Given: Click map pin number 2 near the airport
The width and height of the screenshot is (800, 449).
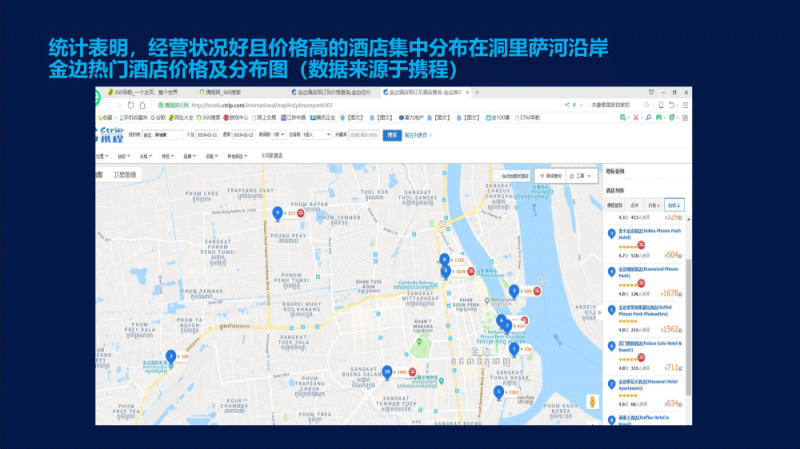Looking at the screenshot, I should (171, 356).
